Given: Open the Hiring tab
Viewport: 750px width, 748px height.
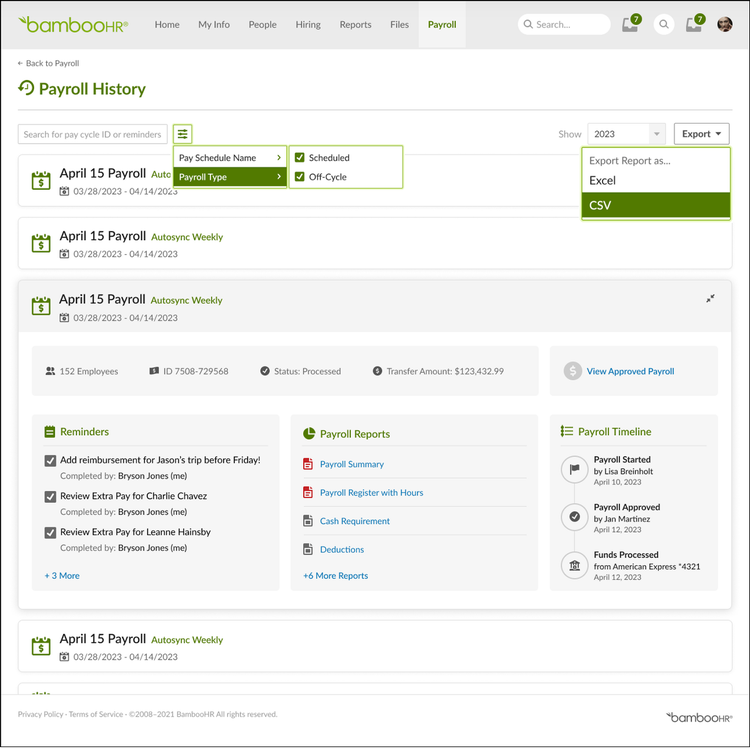Looking at the screenshot, I should click(308, 24).
